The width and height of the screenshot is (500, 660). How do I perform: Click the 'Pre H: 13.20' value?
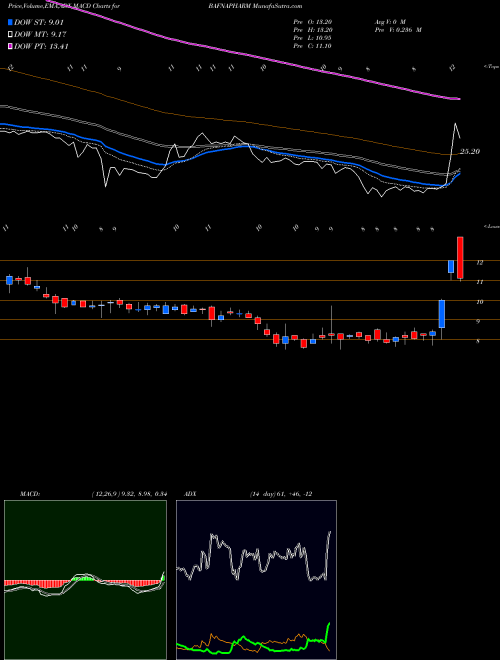[313, 30]
